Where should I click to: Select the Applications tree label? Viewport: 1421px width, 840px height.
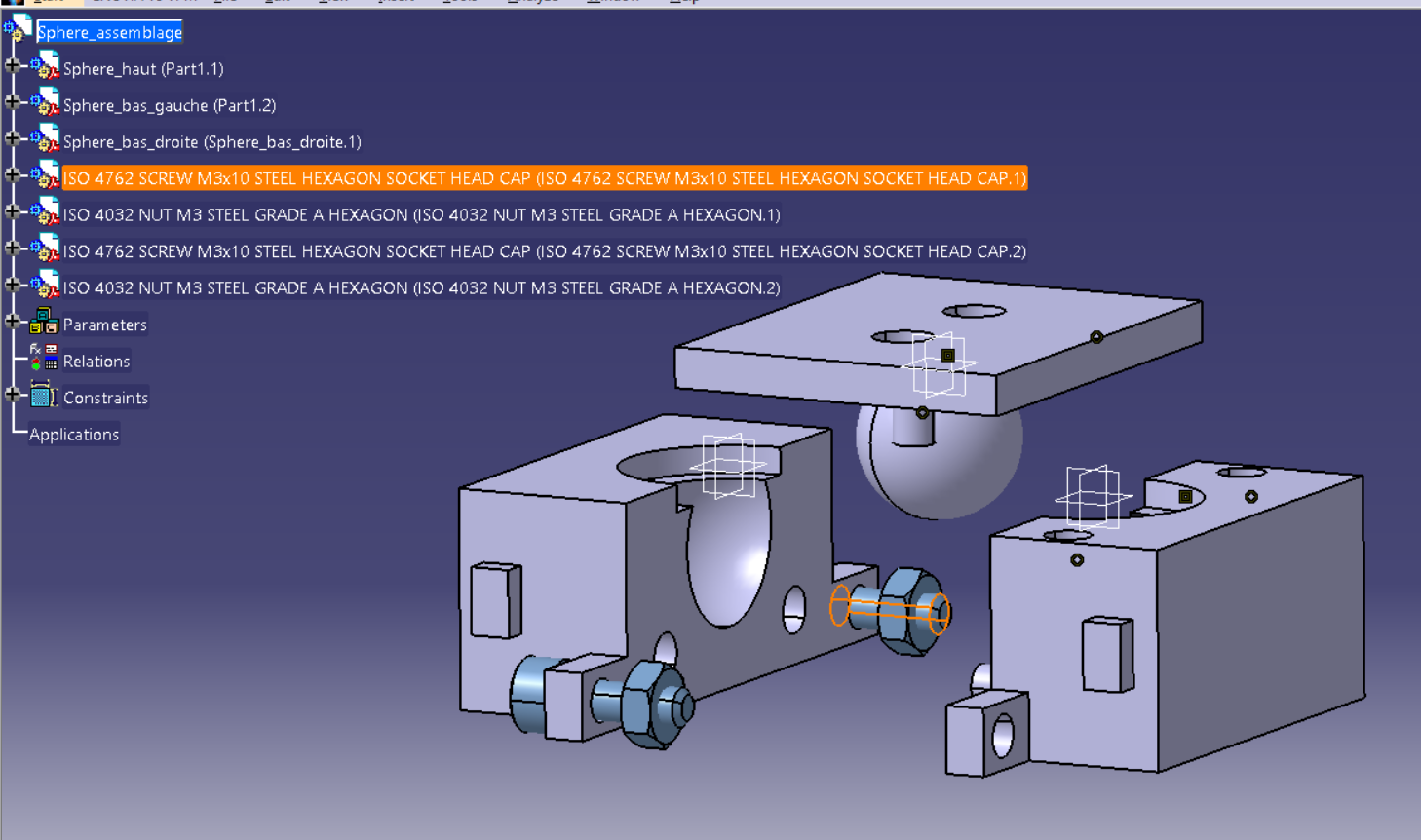[74, 435]
